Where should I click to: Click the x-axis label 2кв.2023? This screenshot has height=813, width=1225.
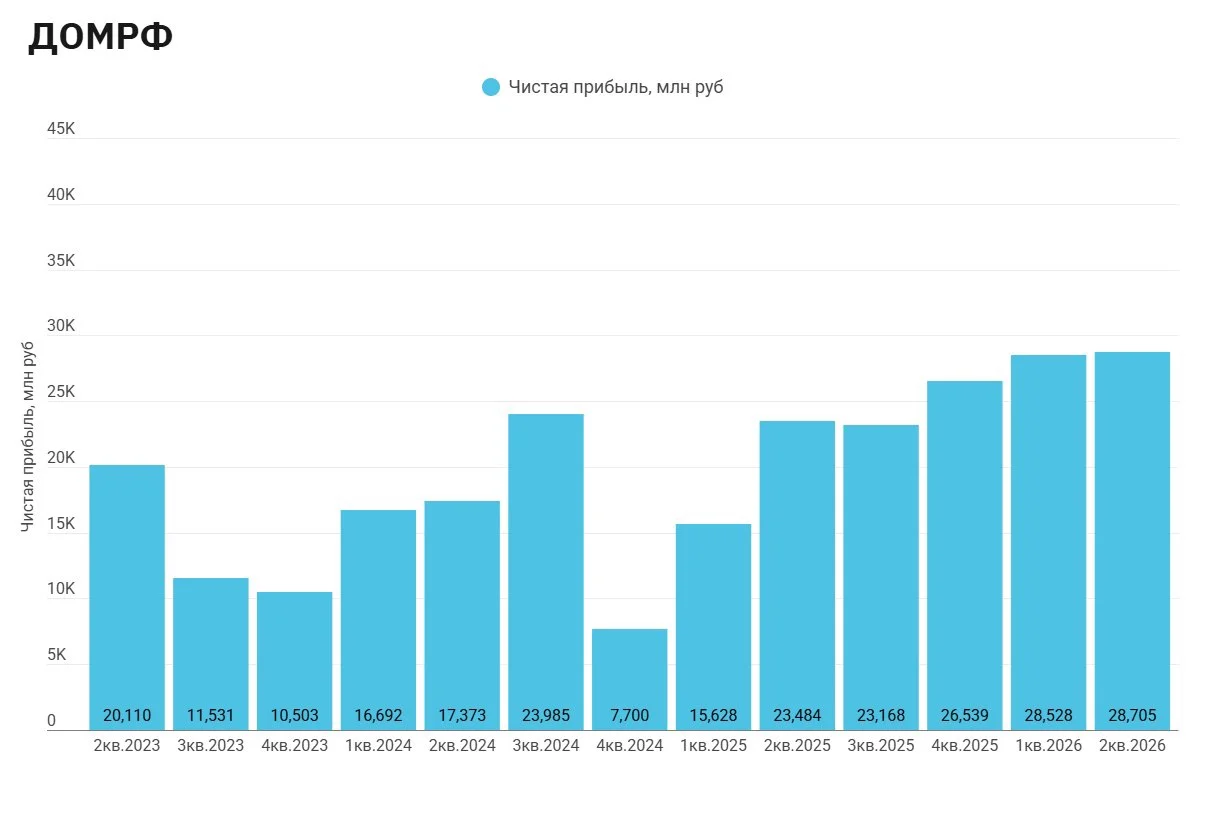[x=127, y=746]
